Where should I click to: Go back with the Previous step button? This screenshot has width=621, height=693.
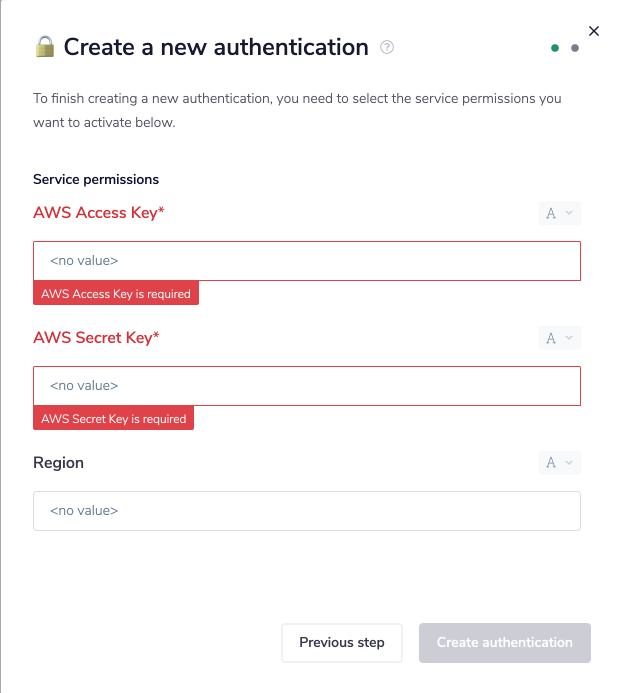(341, 643)
